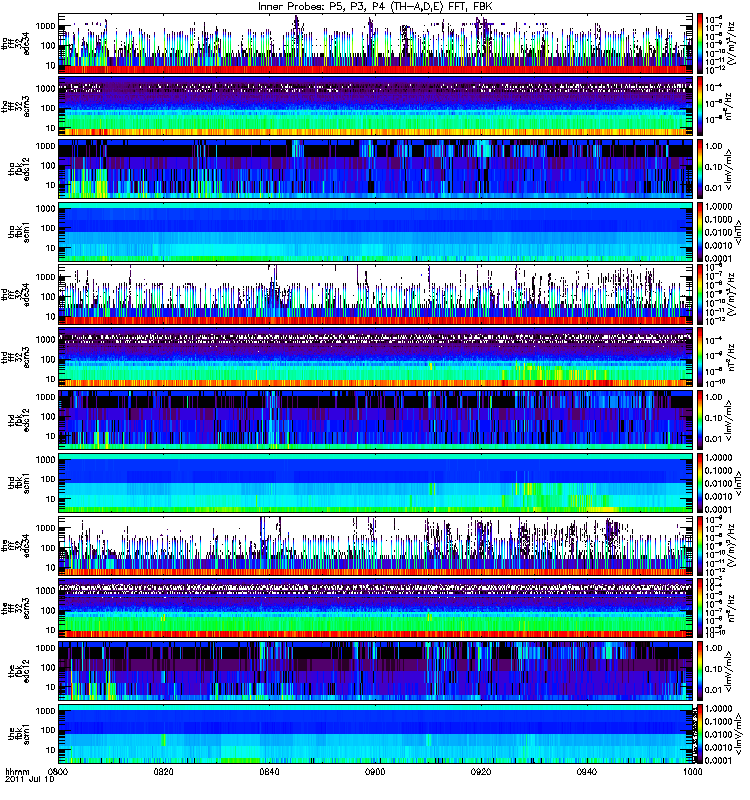Click the color bar of thd fbk edc12 panel

700,420
